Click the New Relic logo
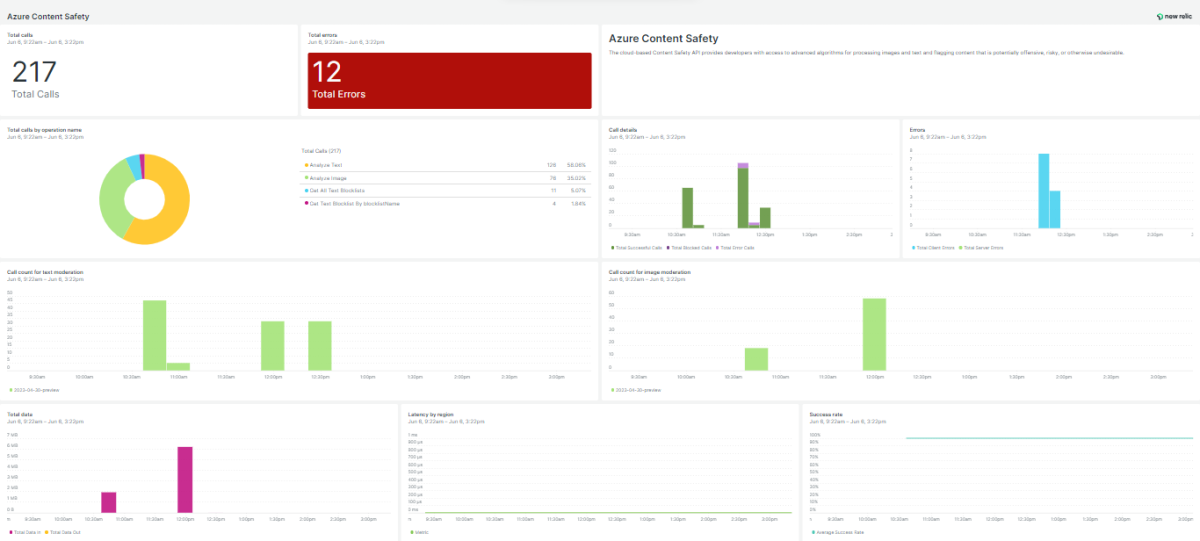Viewport: 1200px width, 541px height. [x=1174, y=16]
